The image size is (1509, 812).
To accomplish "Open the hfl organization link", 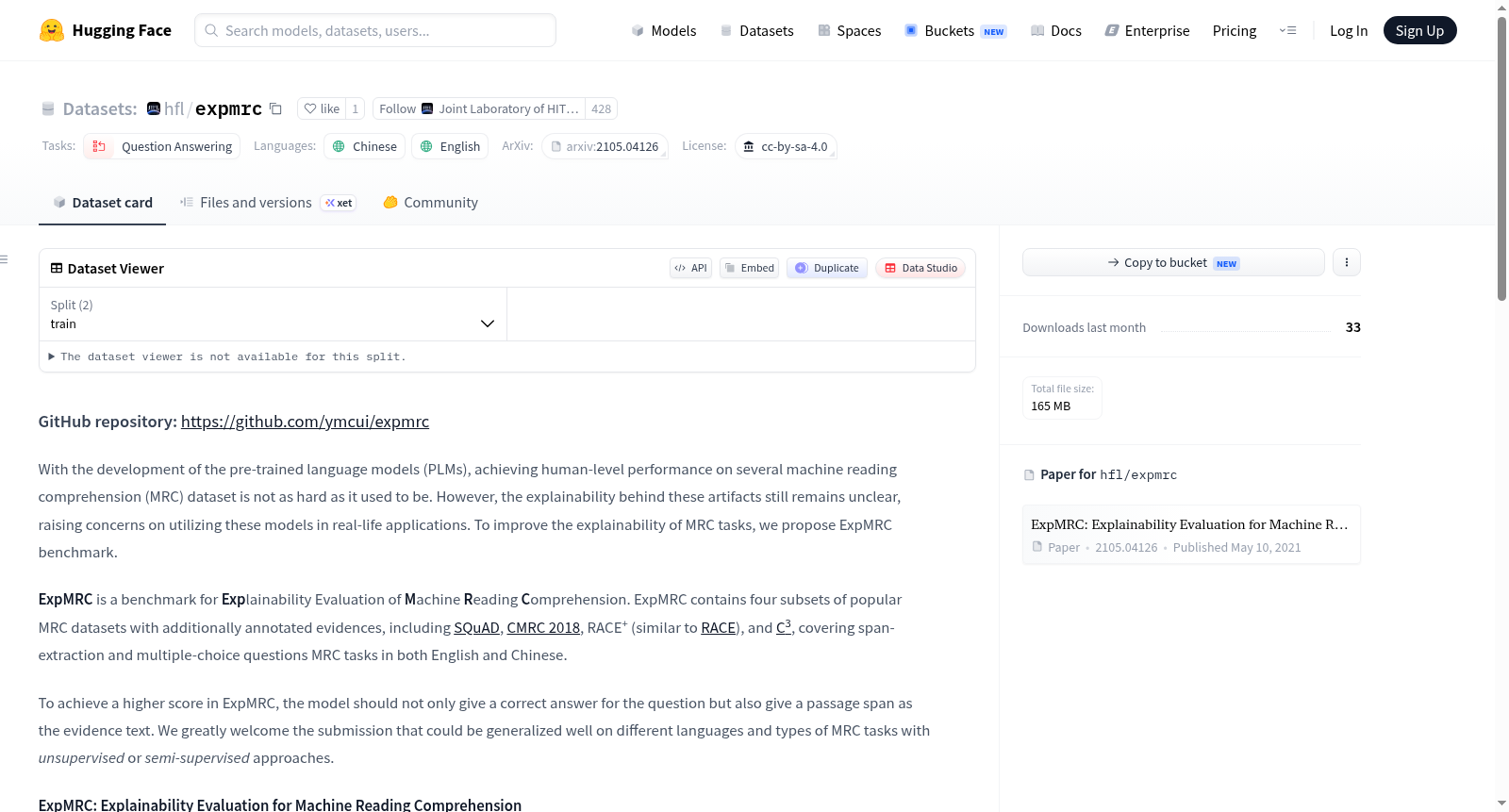I will (174, 108).
